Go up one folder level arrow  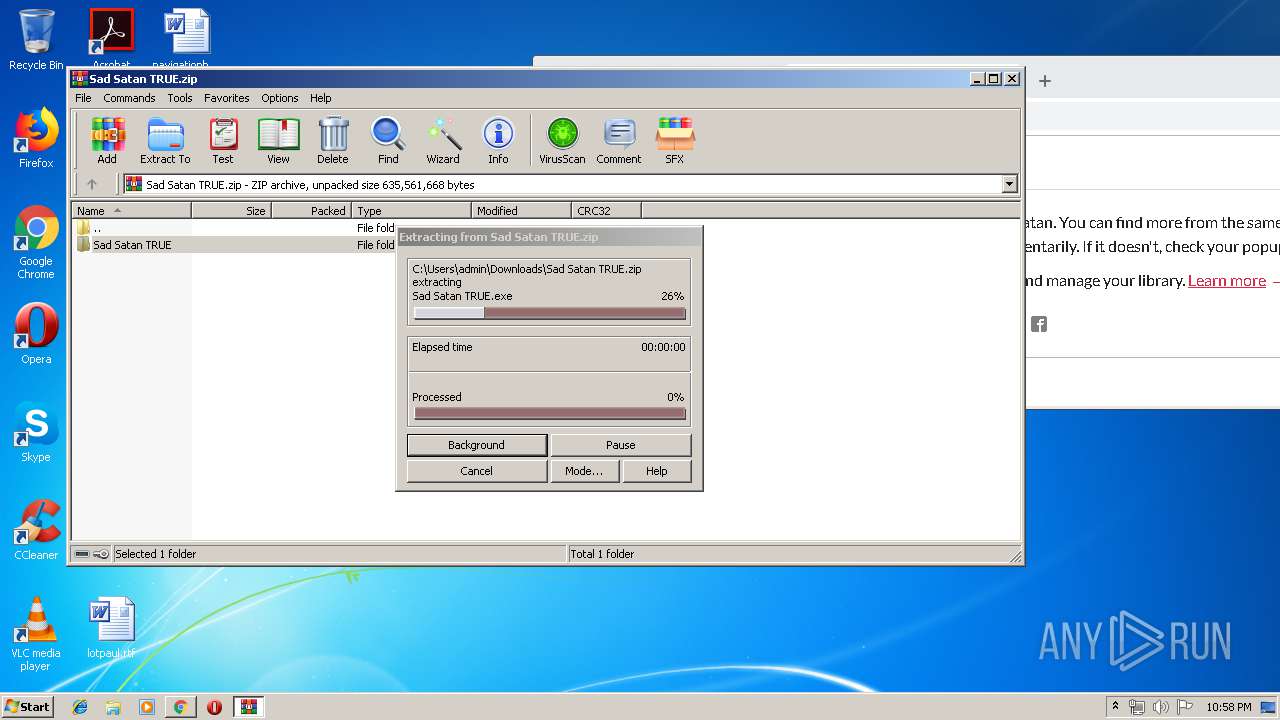pyautogui.click(x=92, y=184)
